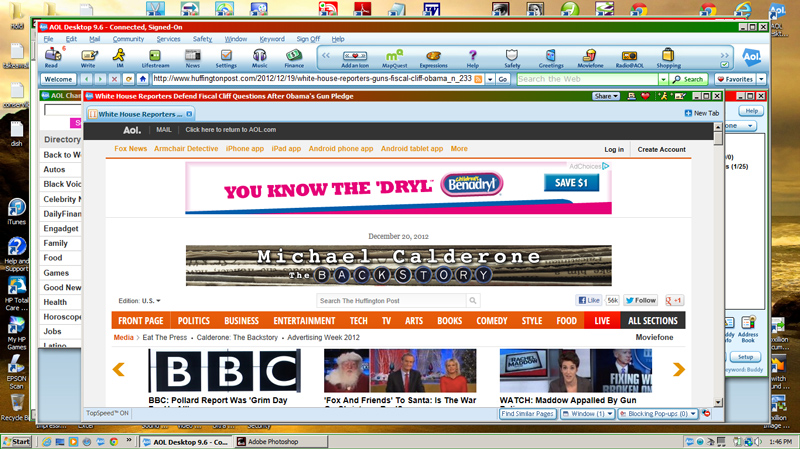Open the IM running man icon
The height and width of the screenshot is (449, 800).
point(119,58)
